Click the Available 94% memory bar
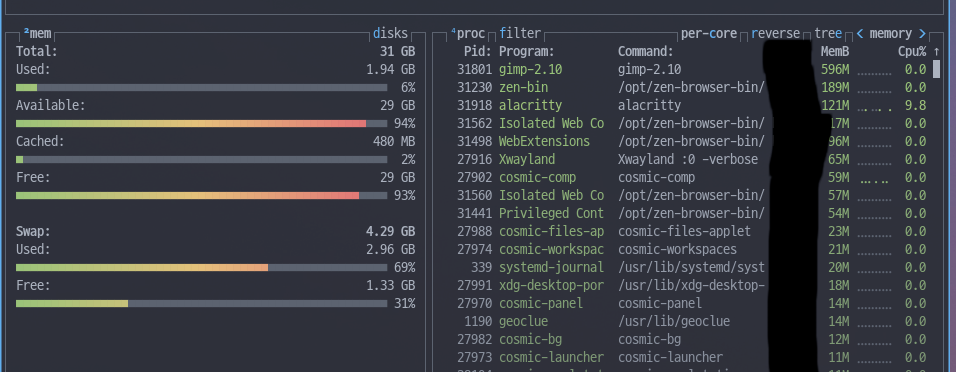This screenshot has height=372, width=956. click(x=201, y=123)
